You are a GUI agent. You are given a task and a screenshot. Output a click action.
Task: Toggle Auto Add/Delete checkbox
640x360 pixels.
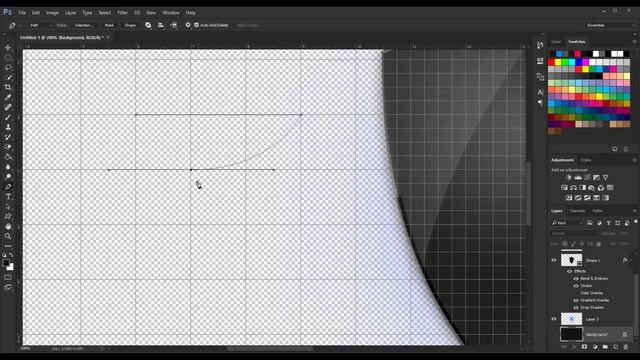[x=196, y=25]
